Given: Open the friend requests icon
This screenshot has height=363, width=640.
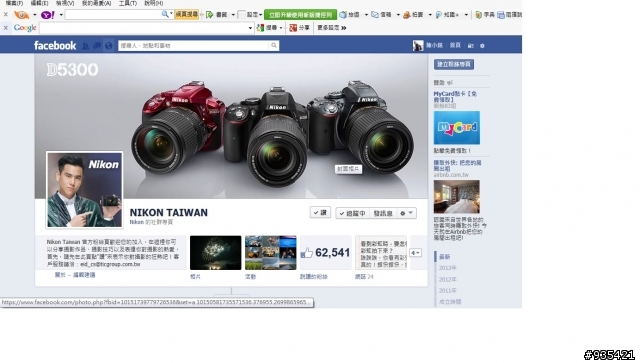Looking at the screenshot, I should tap(86, 46).
